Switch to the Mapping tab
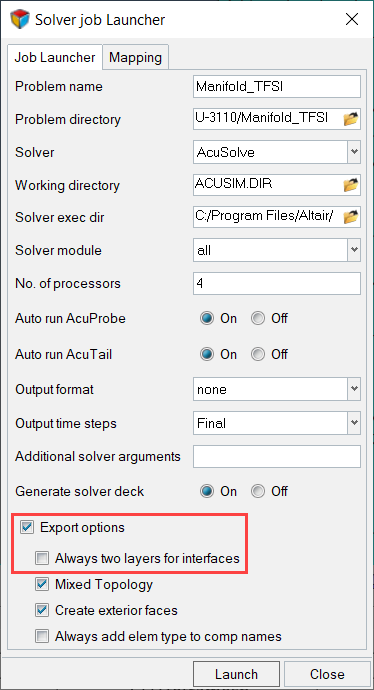374x690 pixels. (136, 58)
